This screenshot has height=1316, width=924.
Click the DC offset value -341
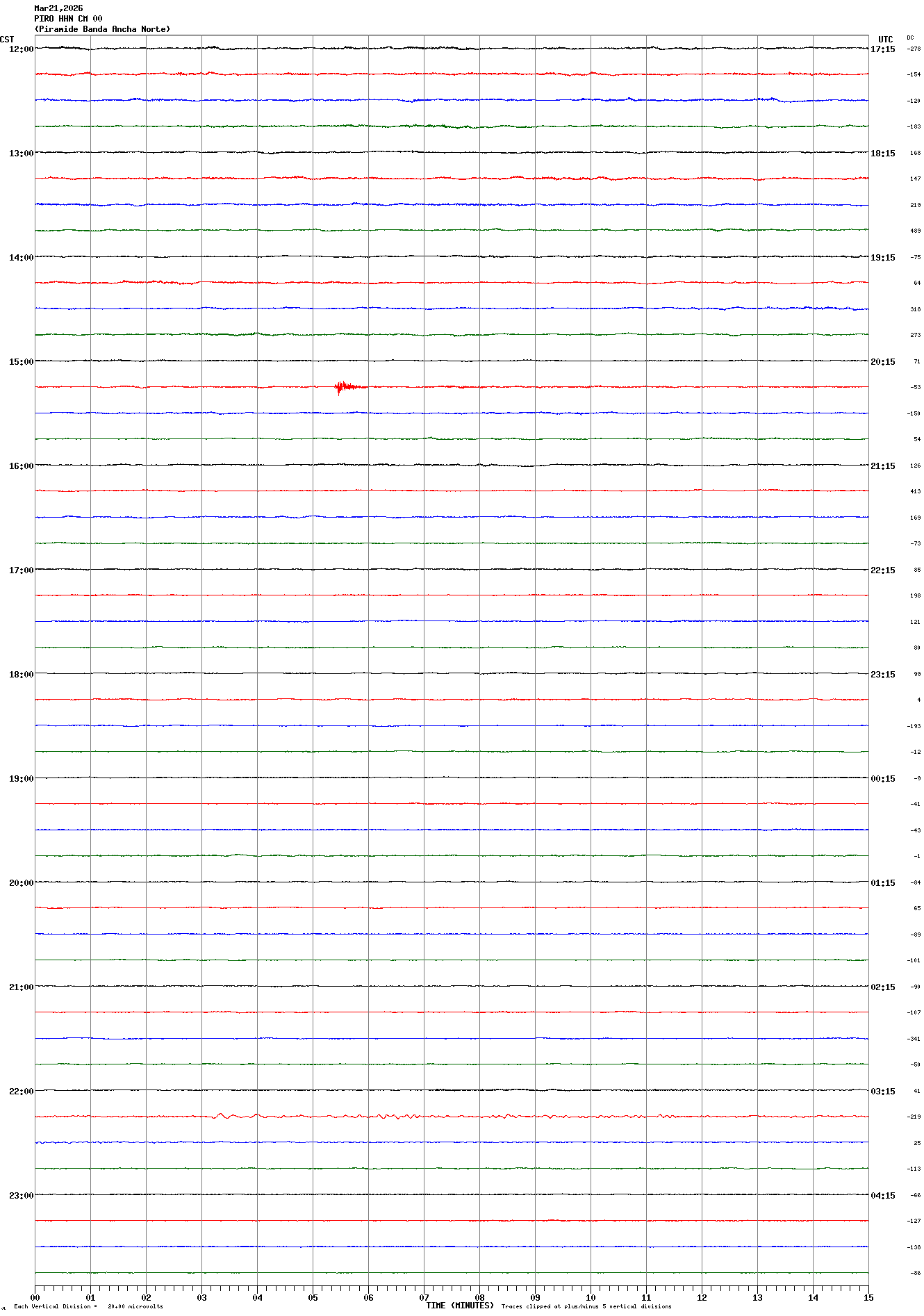pos(914,1039)
